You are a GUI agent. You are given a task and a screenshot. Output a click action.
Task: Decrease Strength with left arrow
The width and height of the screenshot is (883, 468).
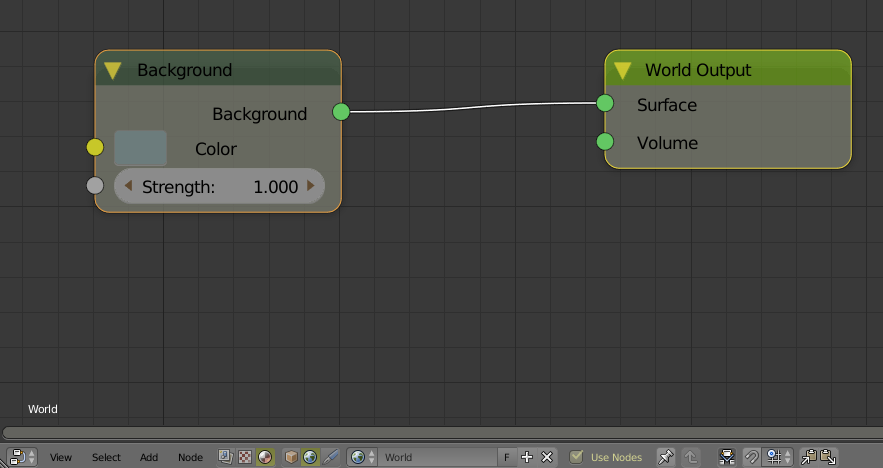(128, 186)
